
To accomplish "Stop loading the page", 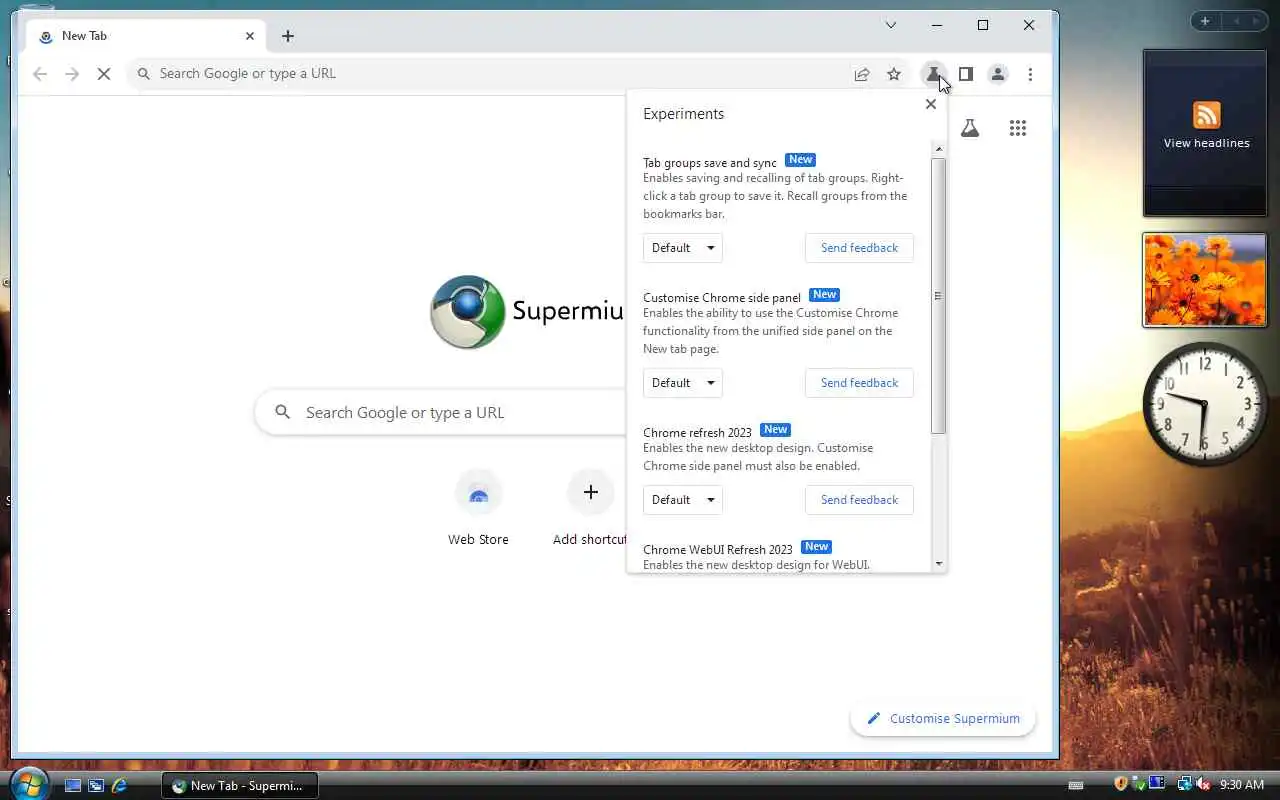I will click(x=104, y=74).
